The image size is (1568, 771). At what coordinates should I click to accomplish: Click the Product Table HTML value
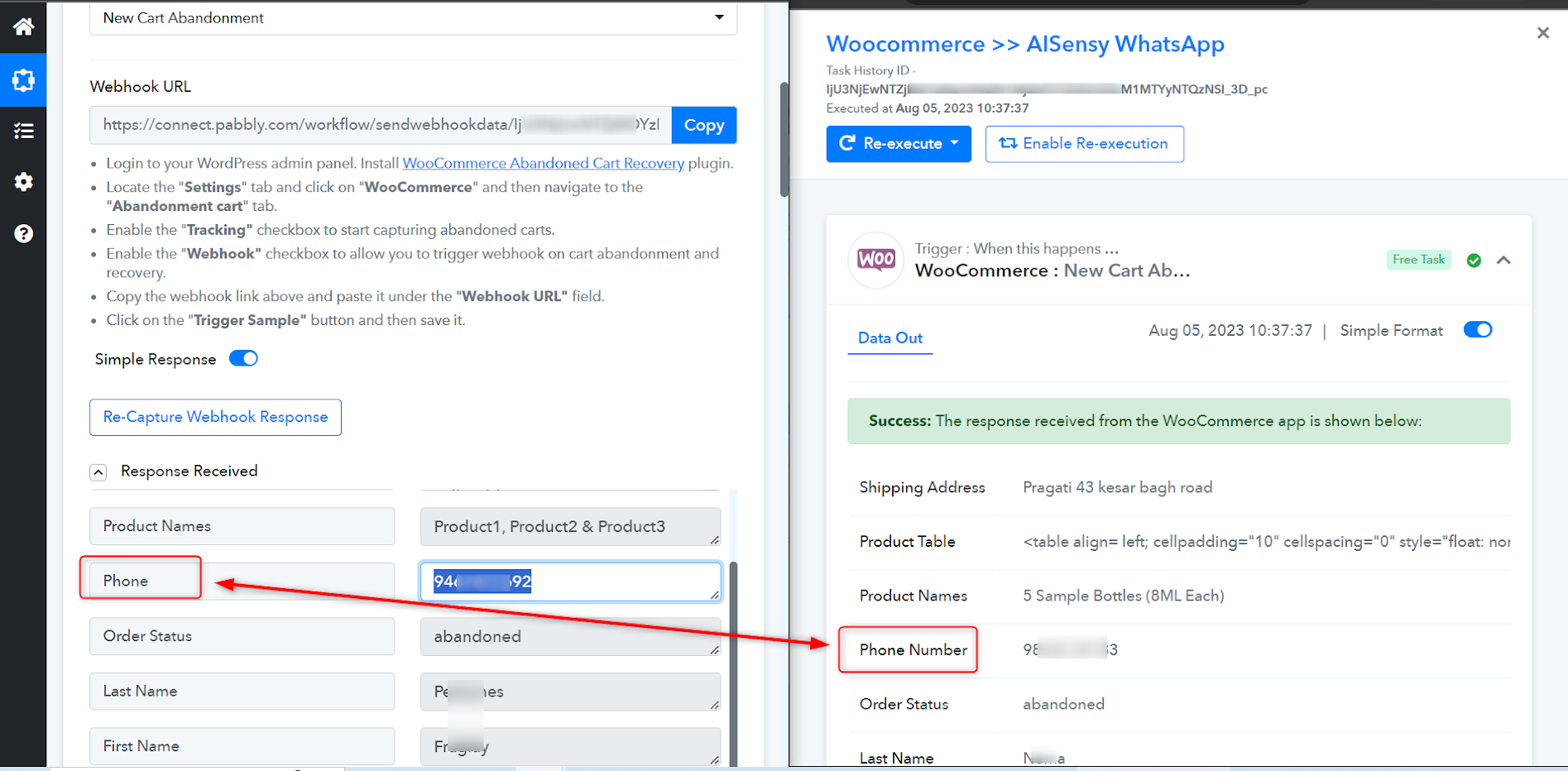(x=1266, y=542)
